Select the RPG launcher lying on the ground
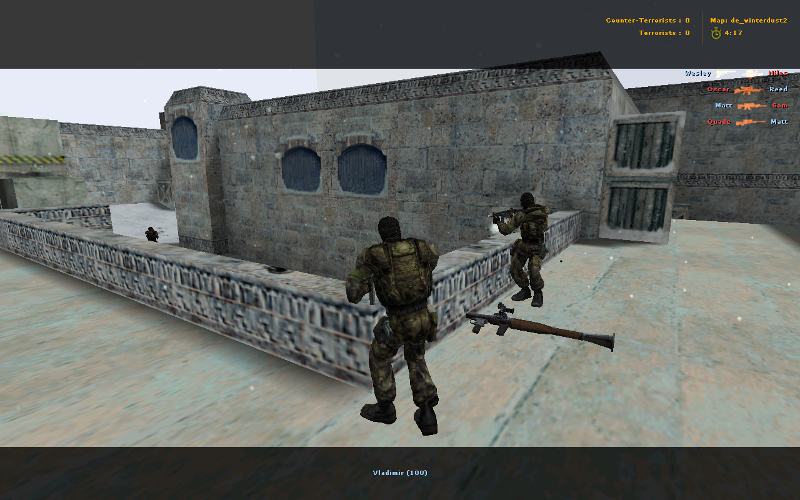Viewport: 800px width, 500px height. click(540, 326)
